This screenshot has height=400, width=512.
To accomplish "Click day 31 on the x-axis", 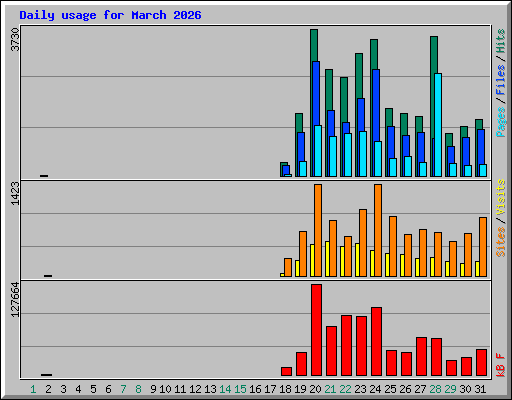I will (480, 389).
